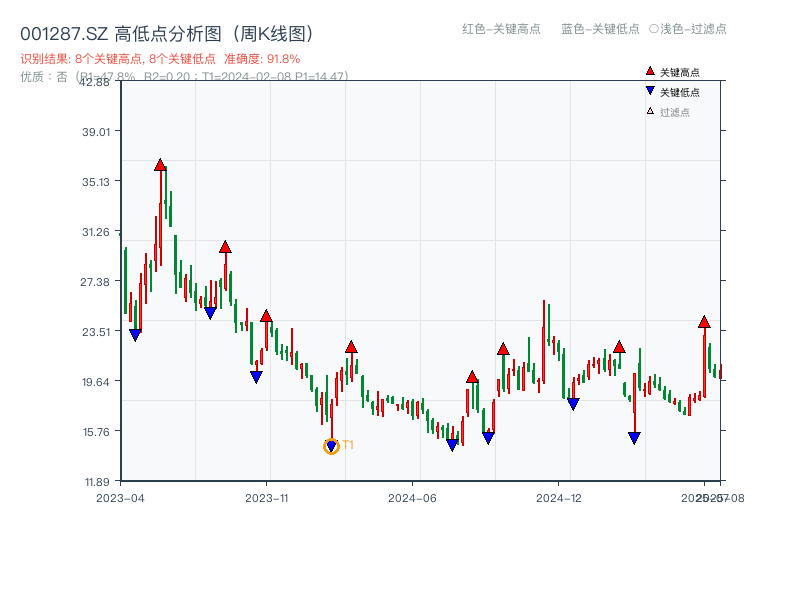Toggle the 关键高点 legend label
The height and width of the screenshot is (600, 800).
[x=680, y=72]
